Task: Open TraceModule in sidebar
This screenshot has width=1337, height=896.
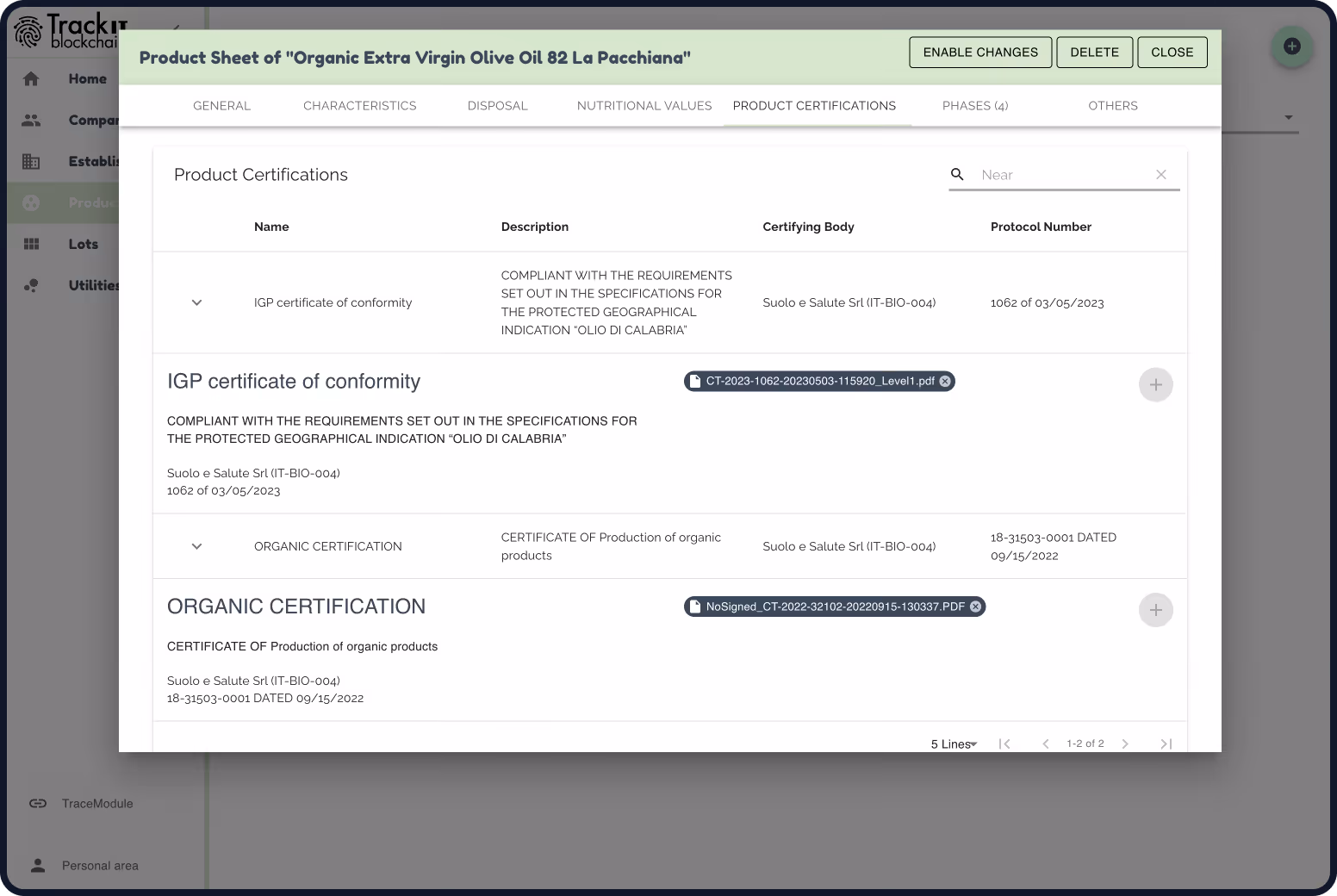Action: 97,803
